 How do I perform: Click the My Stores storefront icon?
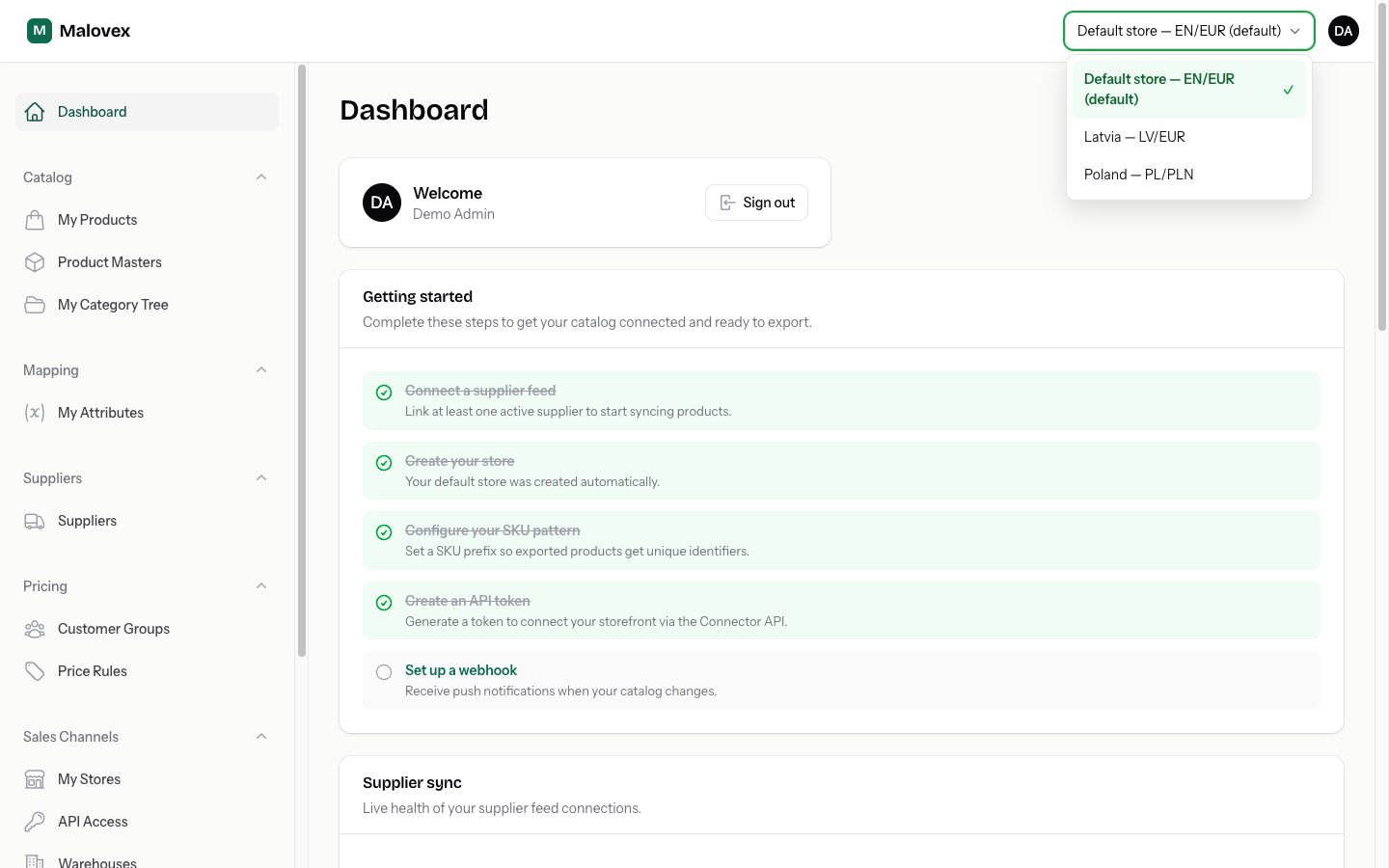(x=35, y=779)
